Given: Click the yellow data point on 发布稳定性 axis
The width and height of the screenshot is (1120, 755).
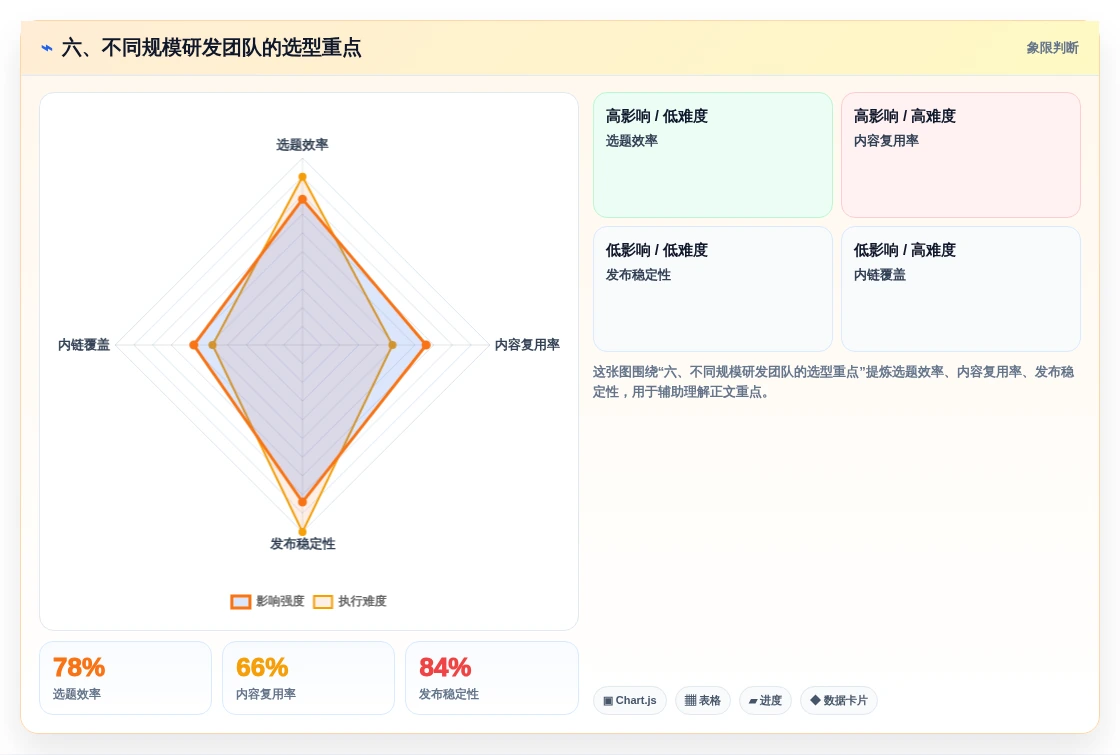Looking at the screenshot, I should [x=302, y=531].
